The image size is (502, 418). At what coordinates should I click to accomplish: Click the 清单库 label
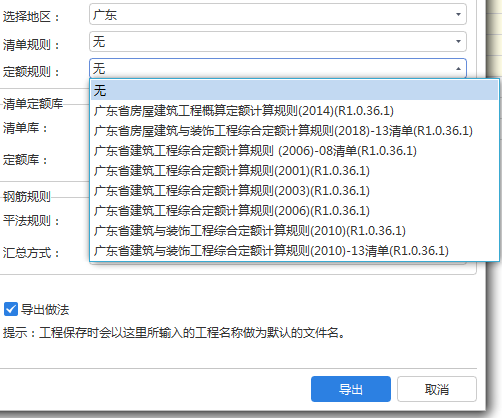pyautogui.click(x=25, y=128)
